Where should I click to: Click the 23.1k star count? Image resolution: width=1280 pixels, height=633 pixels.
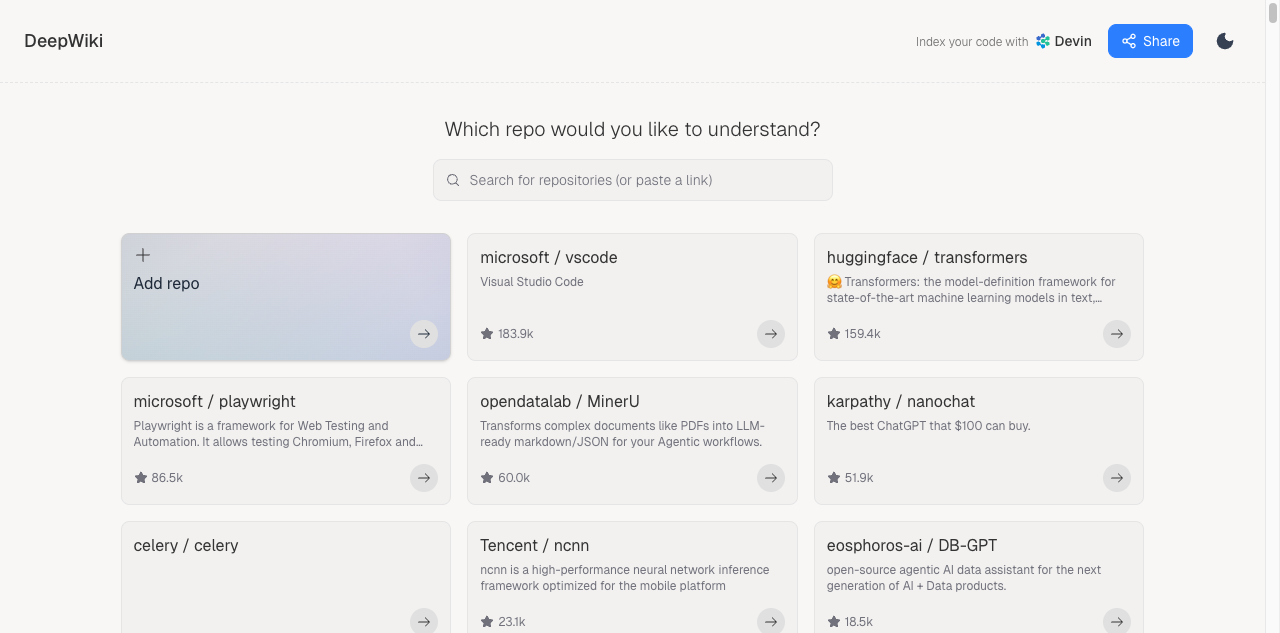(512, 622)
